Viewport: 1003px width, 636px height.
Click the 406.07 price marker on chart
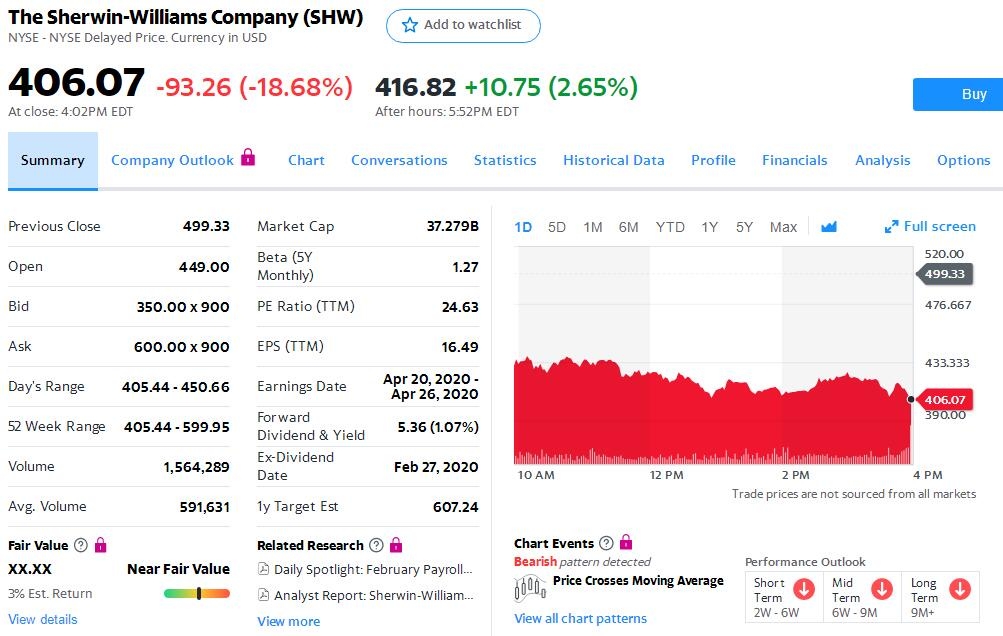point(944,400)
